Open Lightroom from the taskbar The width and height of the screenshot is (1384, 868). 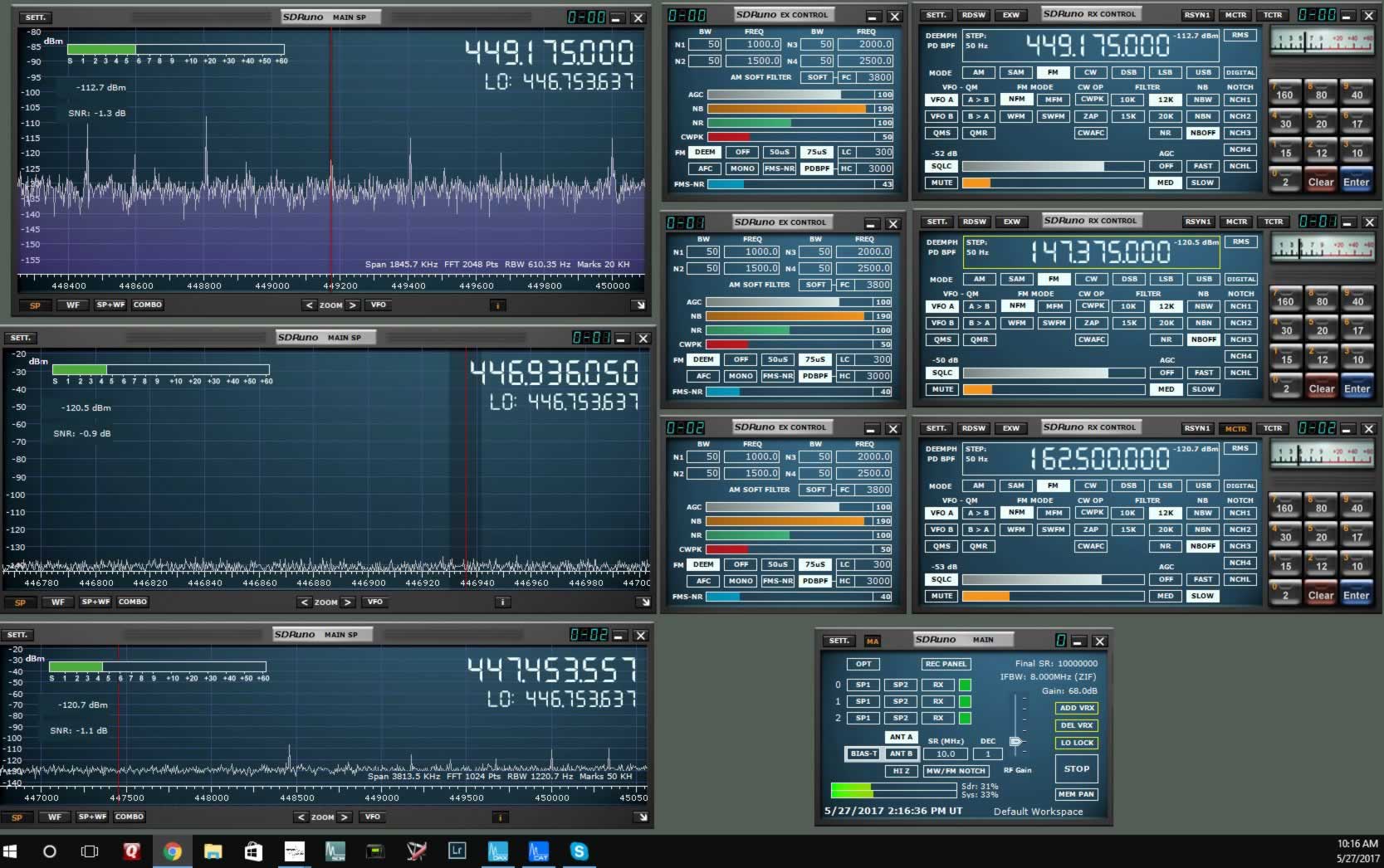point(457,851)
